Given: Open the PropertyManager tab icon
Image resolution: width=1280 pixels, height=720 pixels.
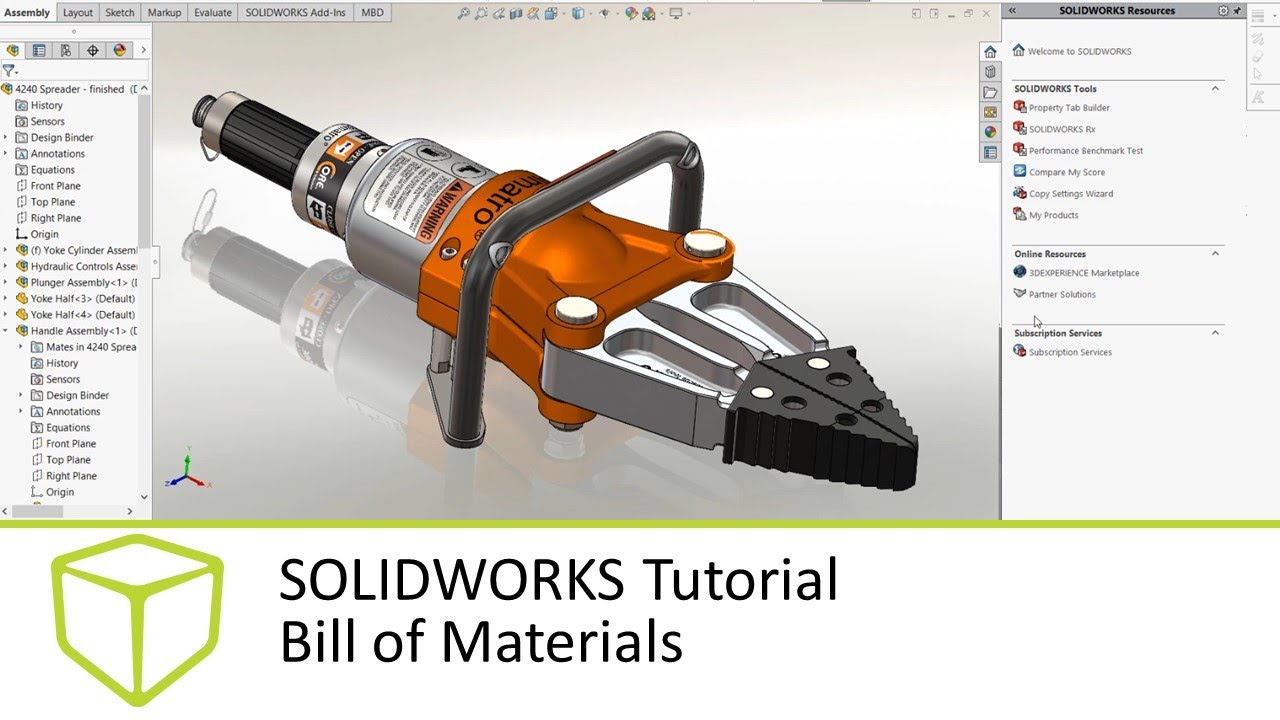Looking at the screenshot, I should point(39,50).
